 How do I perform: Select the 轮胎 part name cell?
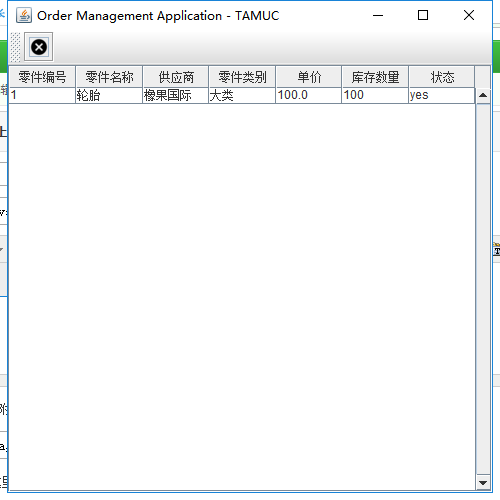tap(109, 95)
